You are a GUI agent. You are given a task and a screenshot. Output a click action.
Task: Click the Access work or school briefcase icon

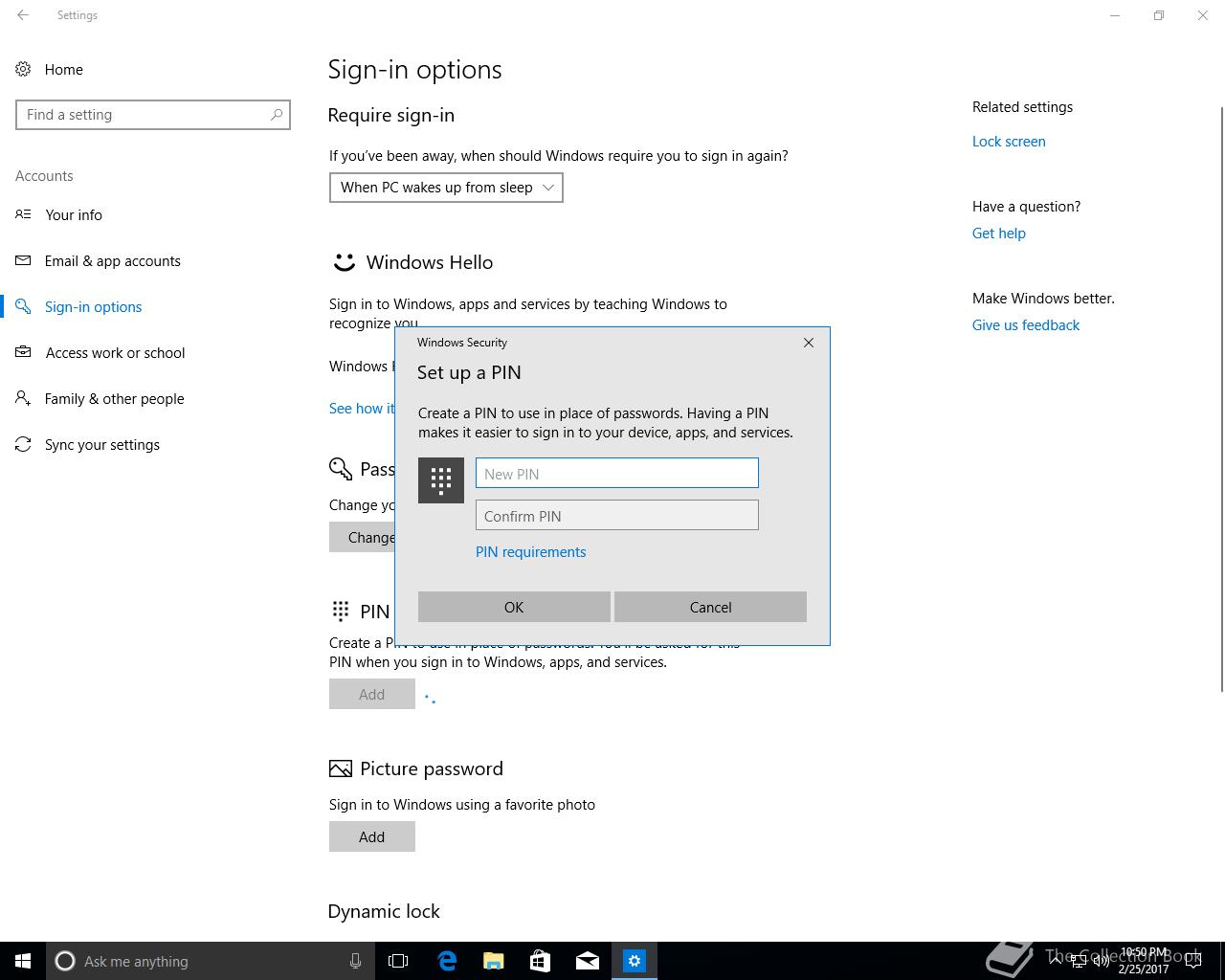tap(23, 352)
